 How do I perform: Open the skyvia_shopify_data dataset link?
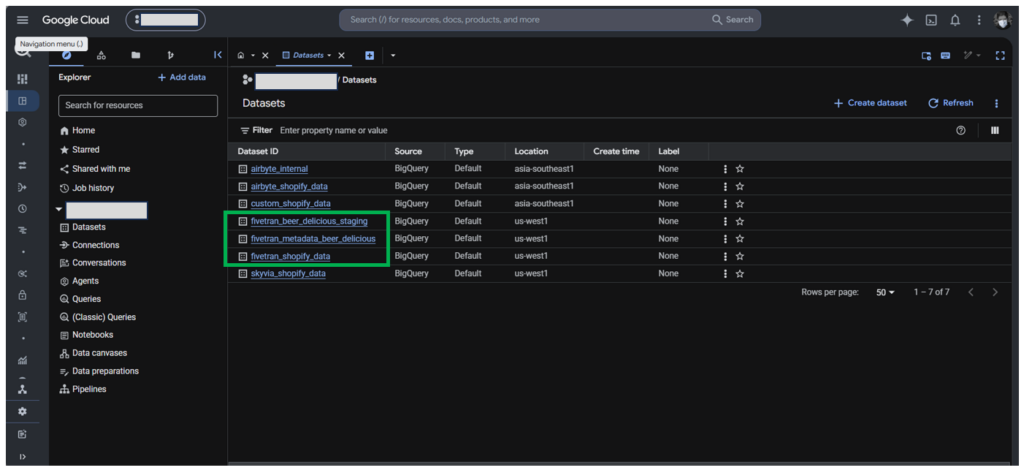point(288,274)
